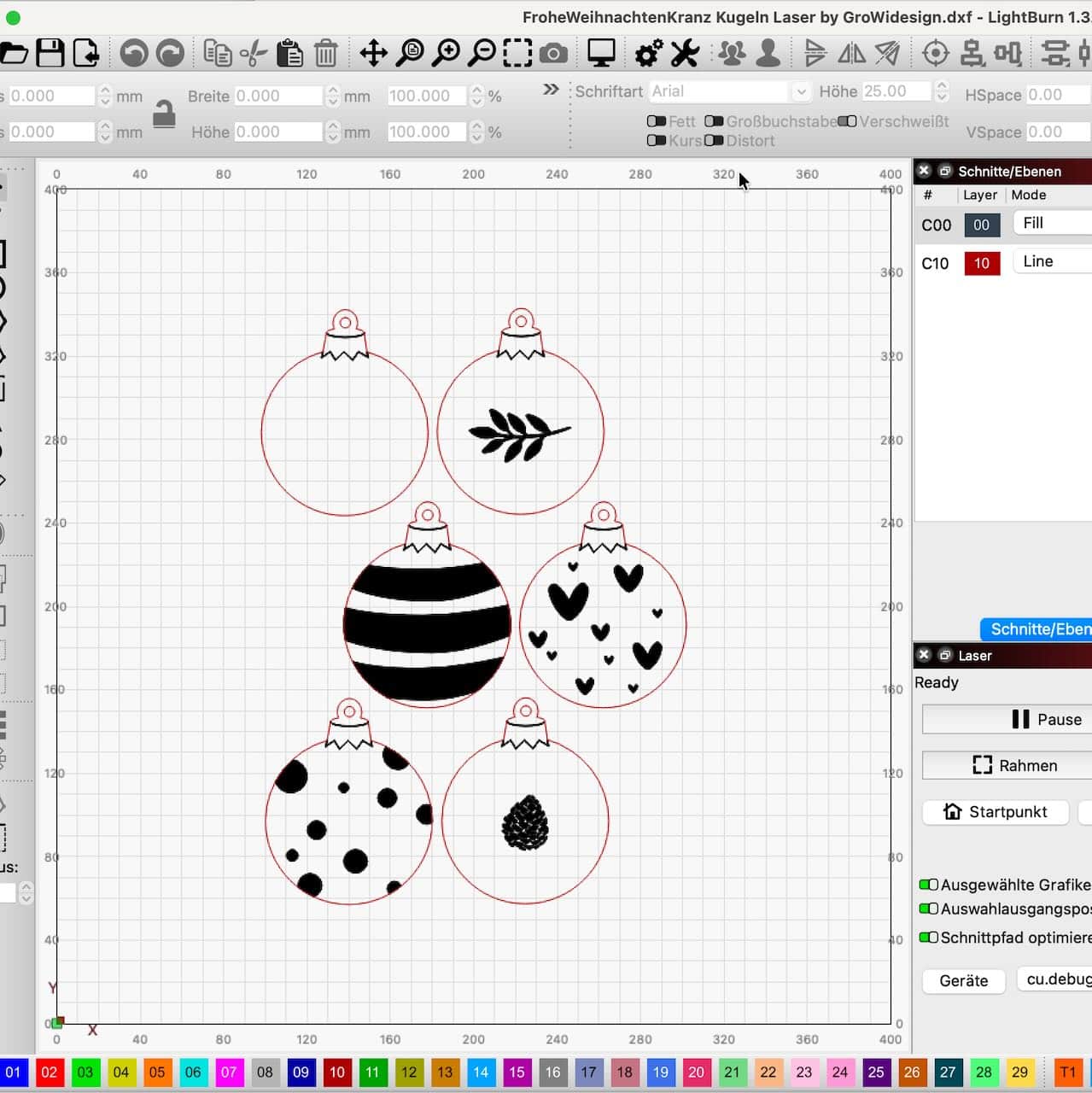1092x1093 pixels.
Task: Click the Zoom In magnifier icon
Action: click(x=446, y=54)
